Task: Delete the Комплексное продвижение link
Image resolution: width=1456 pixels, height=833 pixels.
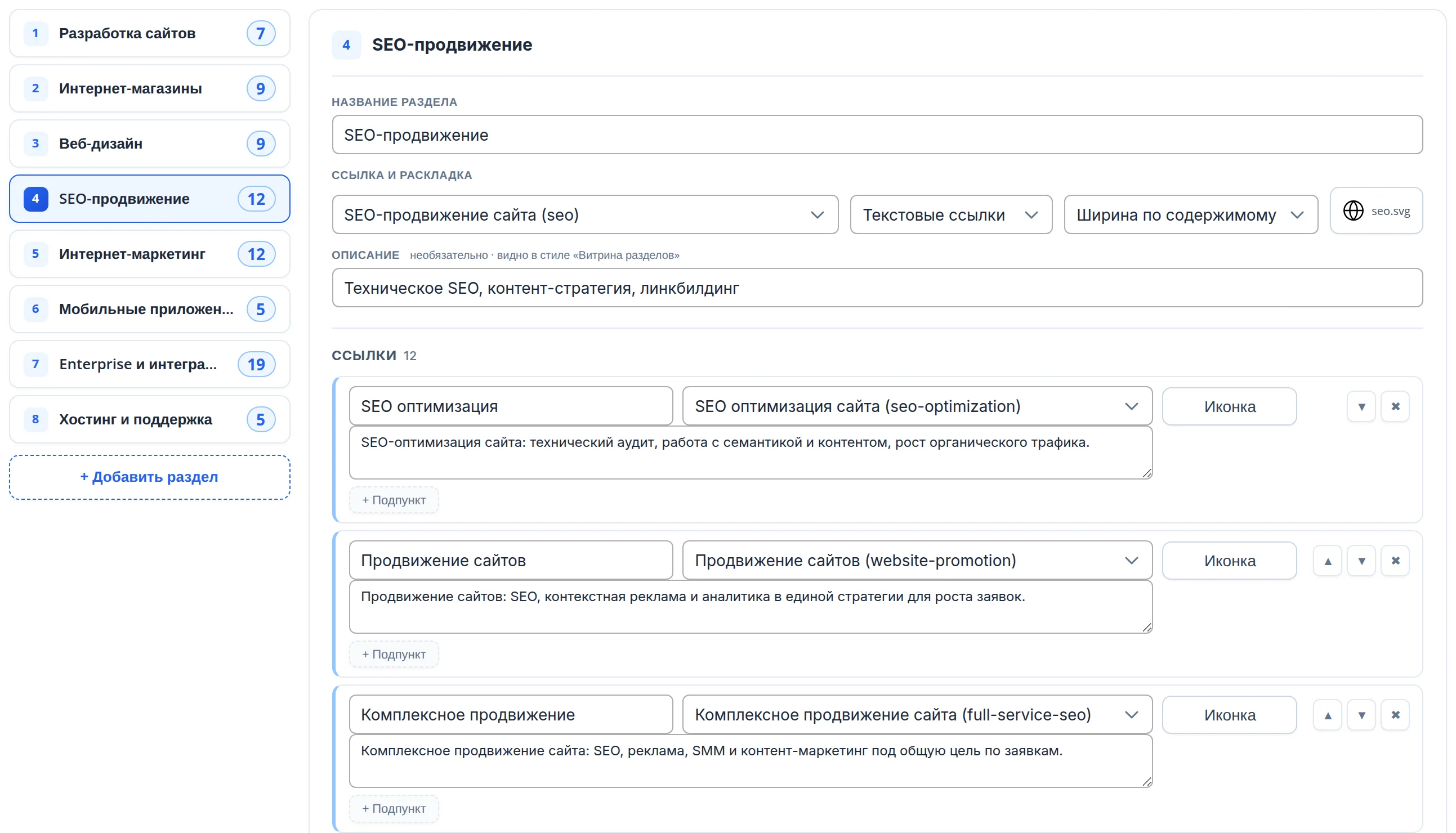Action: [1395, 715]
